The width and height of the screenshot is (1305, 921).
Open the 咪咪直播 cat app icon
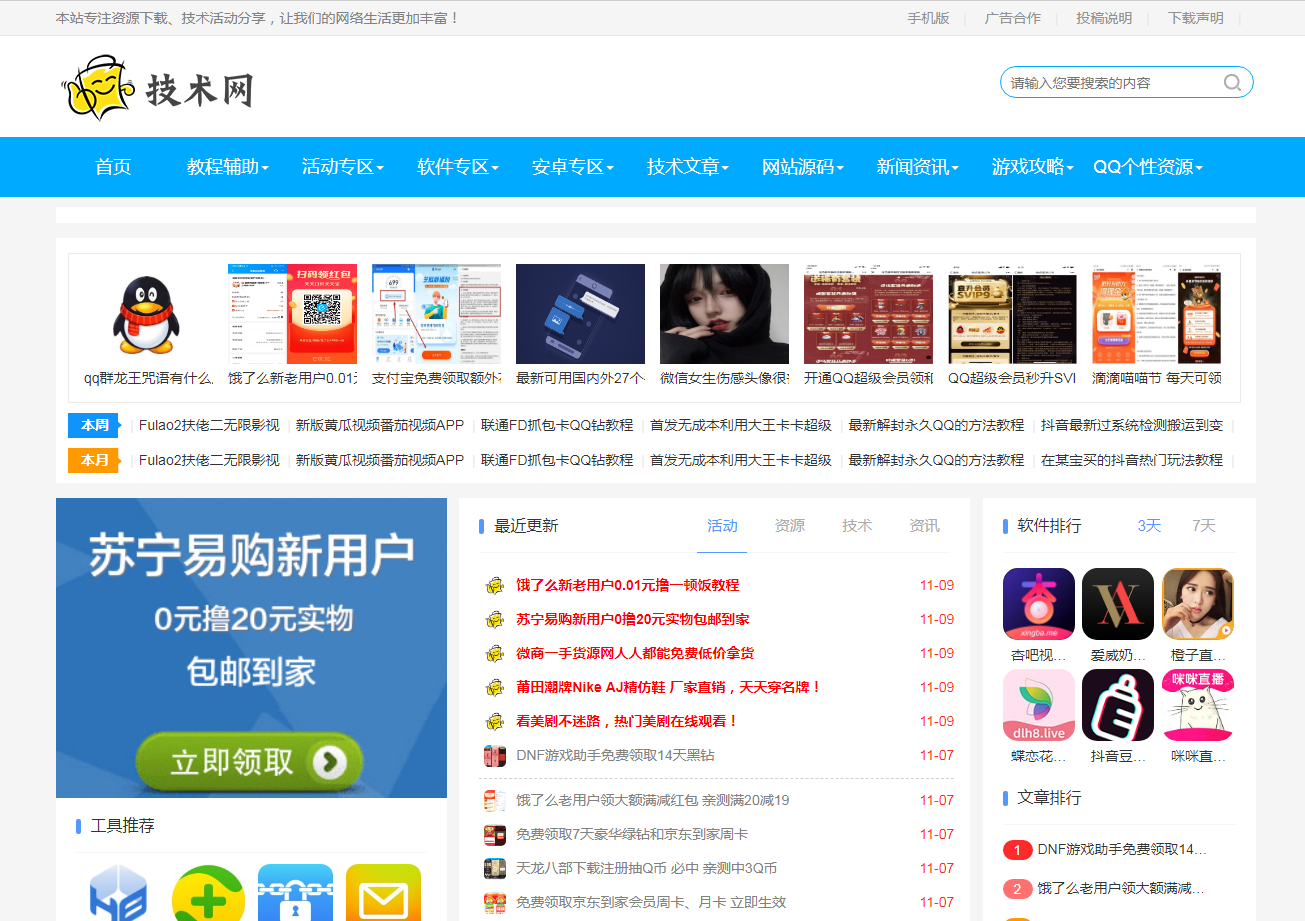point(1197,705)
